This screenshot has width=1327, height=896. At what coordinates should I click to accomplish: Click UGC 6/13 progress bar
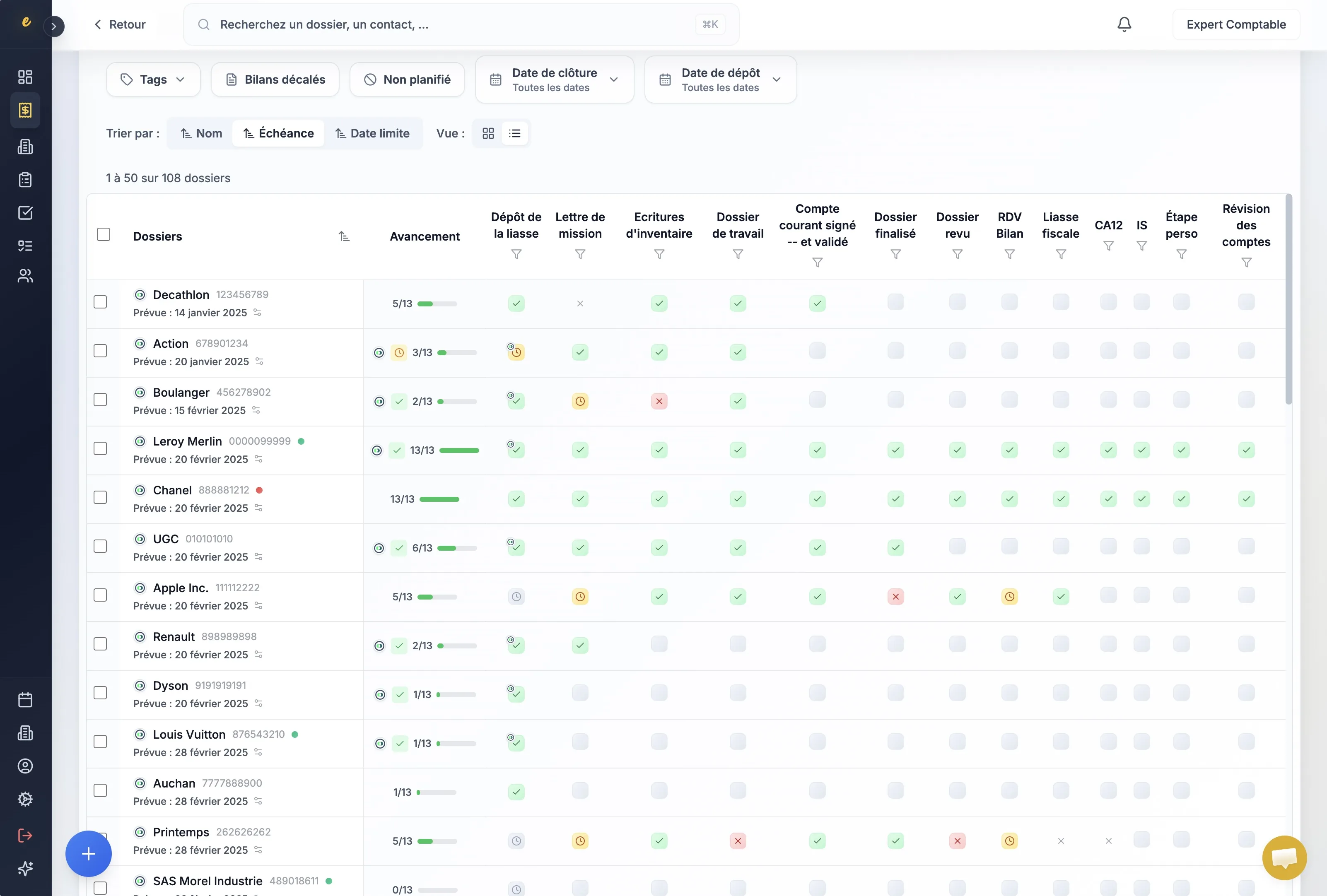[457, 549]
